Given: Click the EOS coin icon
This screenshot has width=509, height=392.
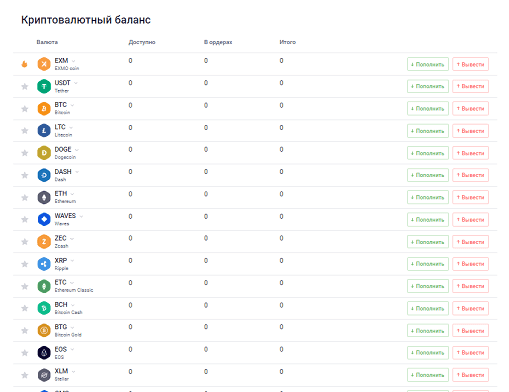Looking at the screenshot, I should pyautogui.click(x=44, y=353).
